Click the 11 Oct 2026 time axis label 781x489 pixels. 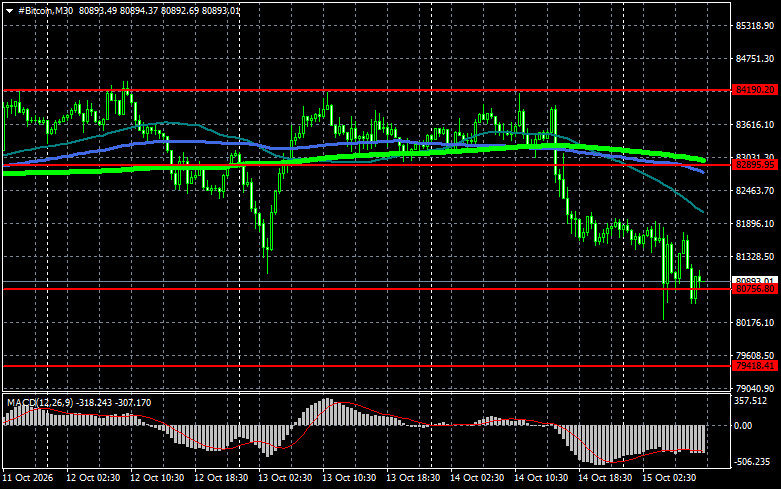click(28, 478)
